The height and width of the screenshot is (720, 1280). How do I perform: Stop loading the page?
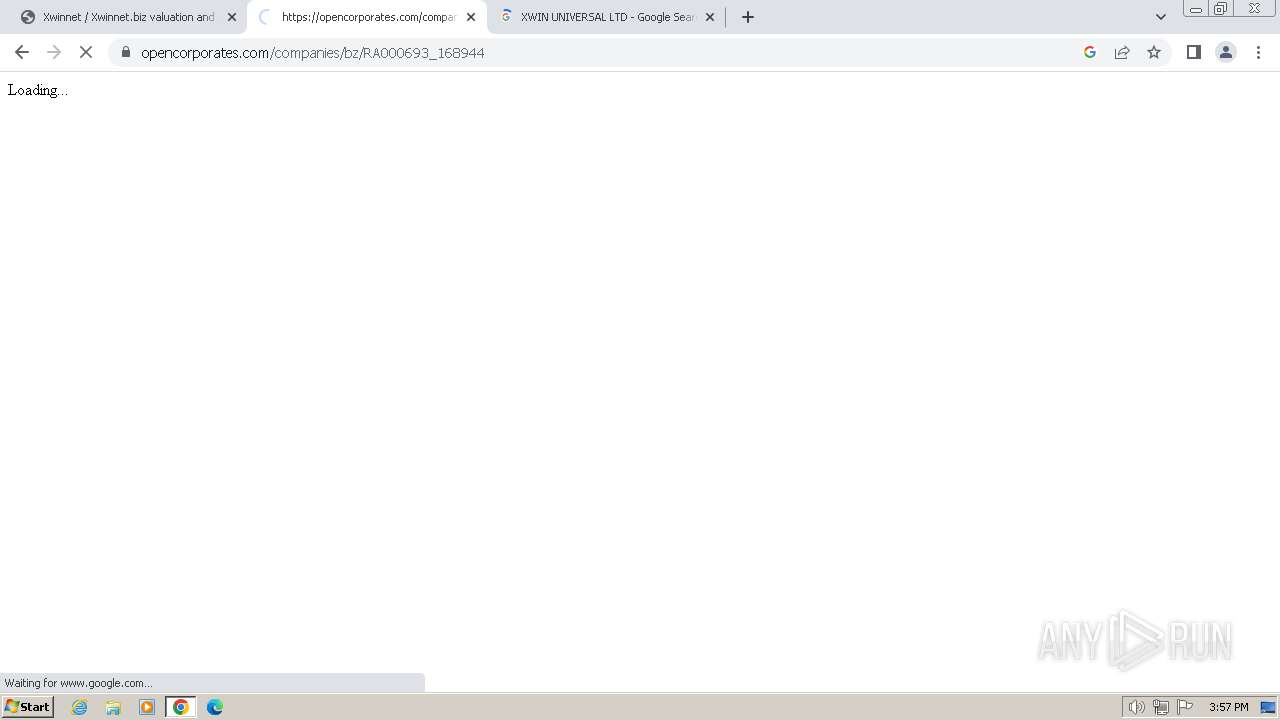pyautogui.click(x=86, y=52)
